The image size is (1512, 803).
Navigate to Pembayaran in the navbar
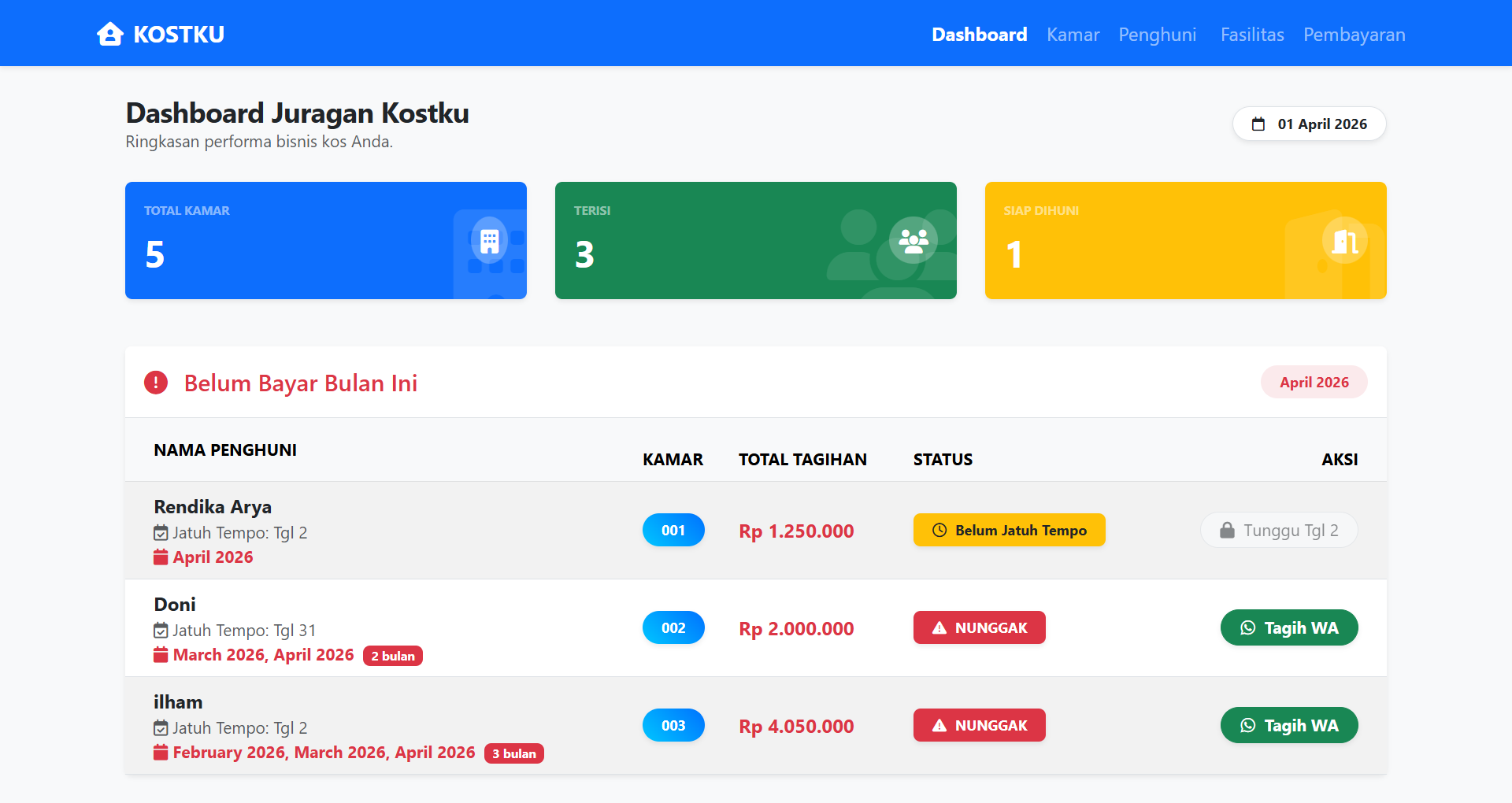pyautogui.click(x=1354, y=35)
